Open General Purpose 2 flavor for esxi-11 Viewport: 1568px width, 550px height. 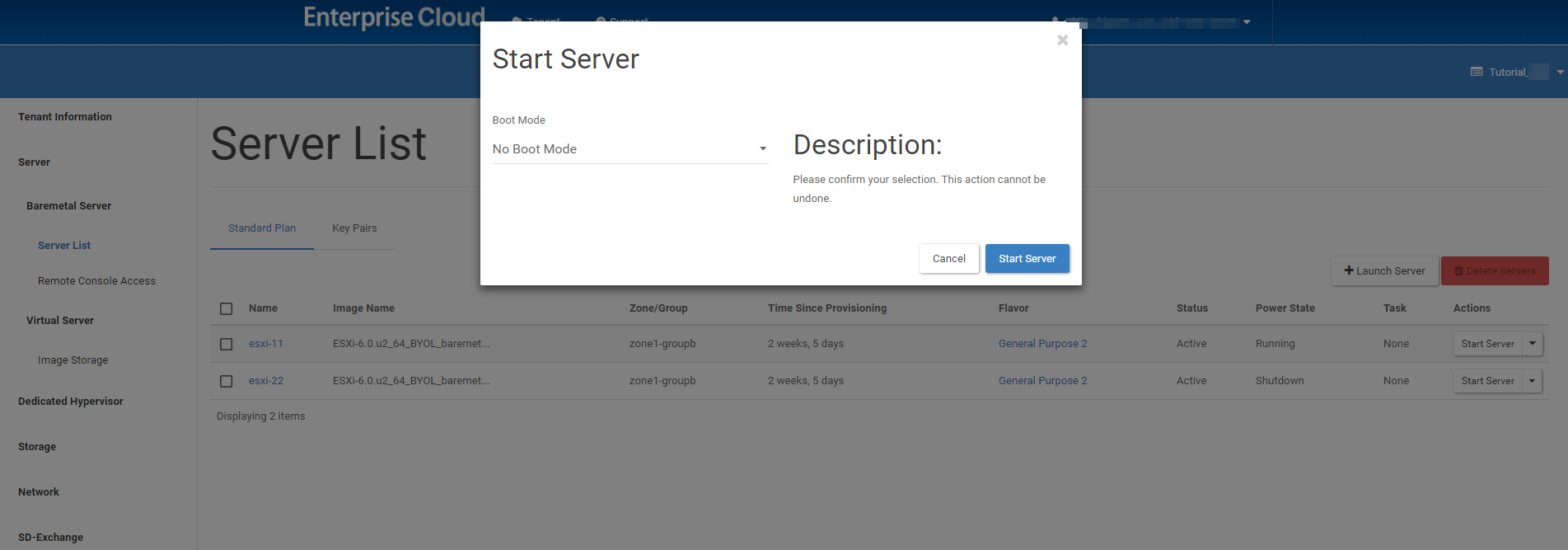(x=1042, y=344)
